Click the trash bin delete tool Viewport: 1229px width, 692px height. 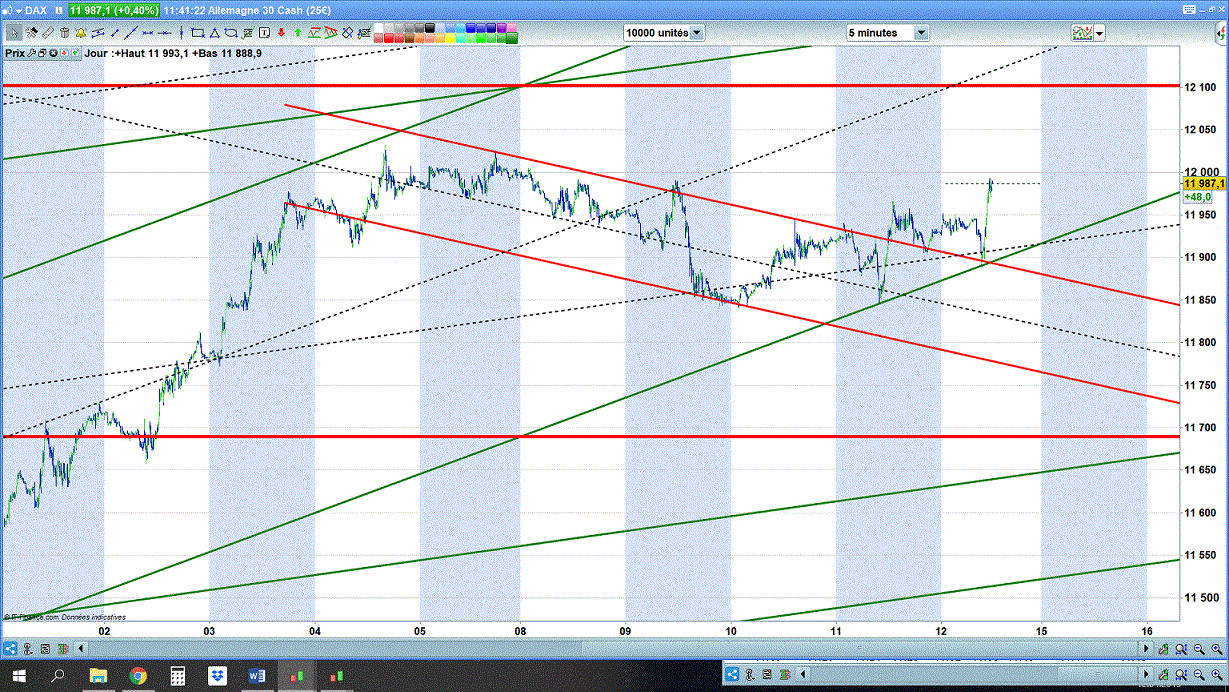point(65,33)
